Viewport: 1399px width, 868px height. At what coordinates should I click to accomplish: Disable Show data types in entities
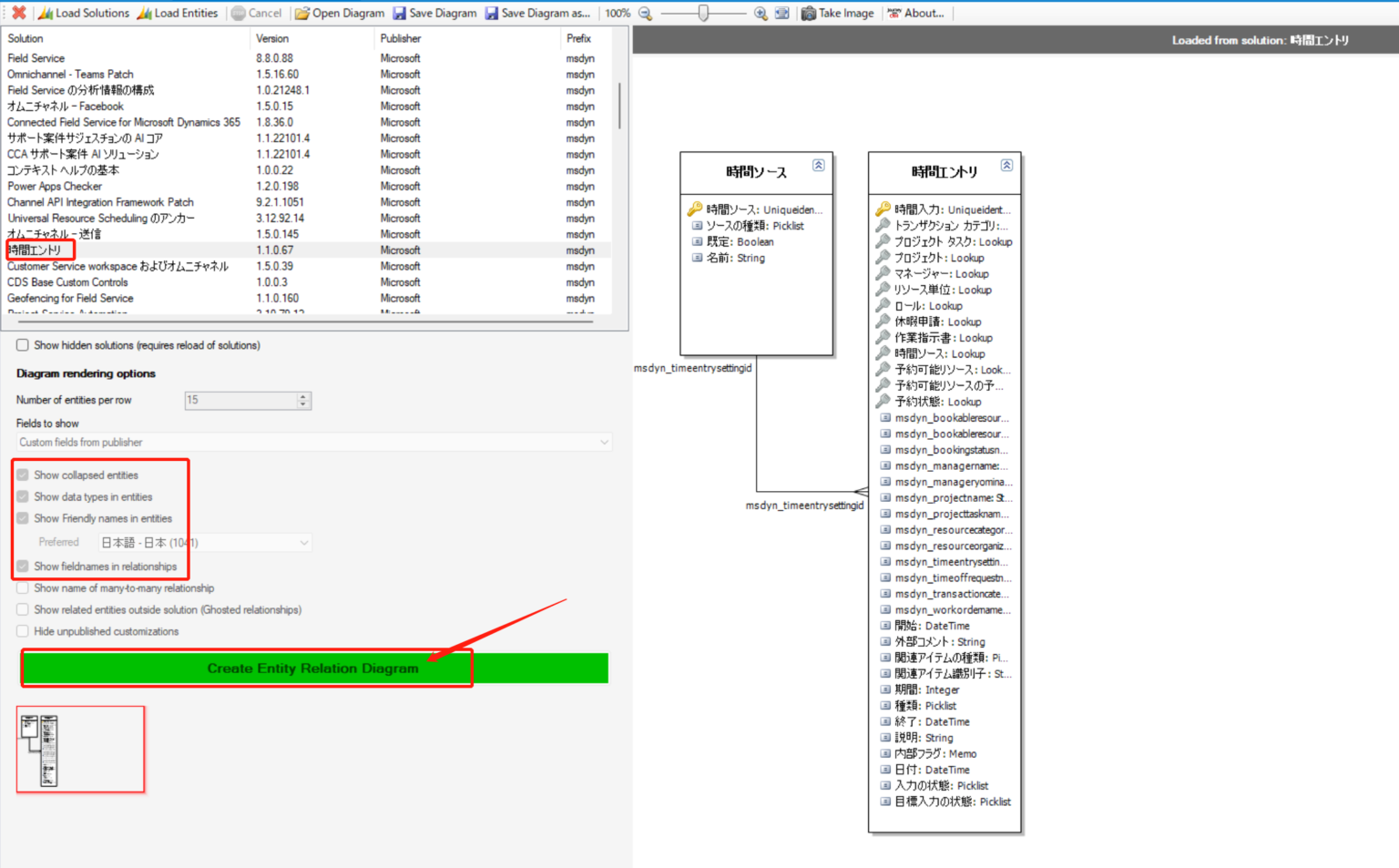click(x=22, y=496)
